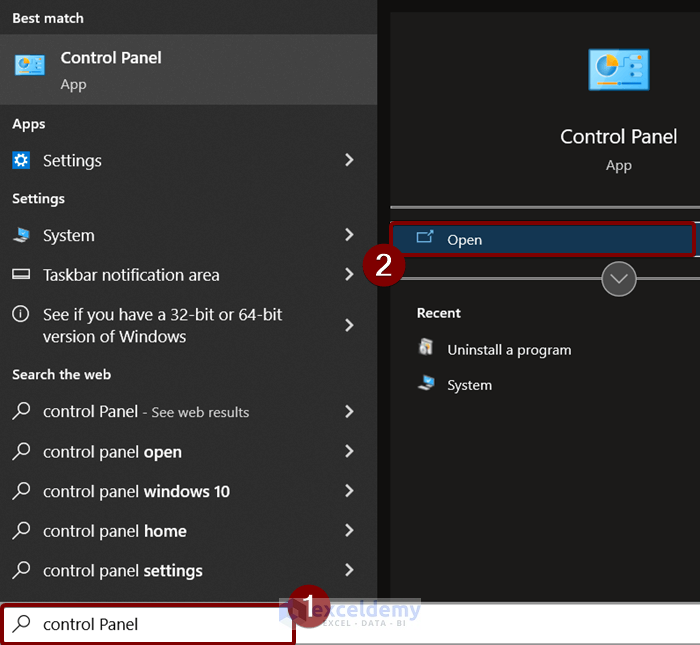Select the Control Panel App best match
This screenshot has height=645, width=700.
point(188,70)
